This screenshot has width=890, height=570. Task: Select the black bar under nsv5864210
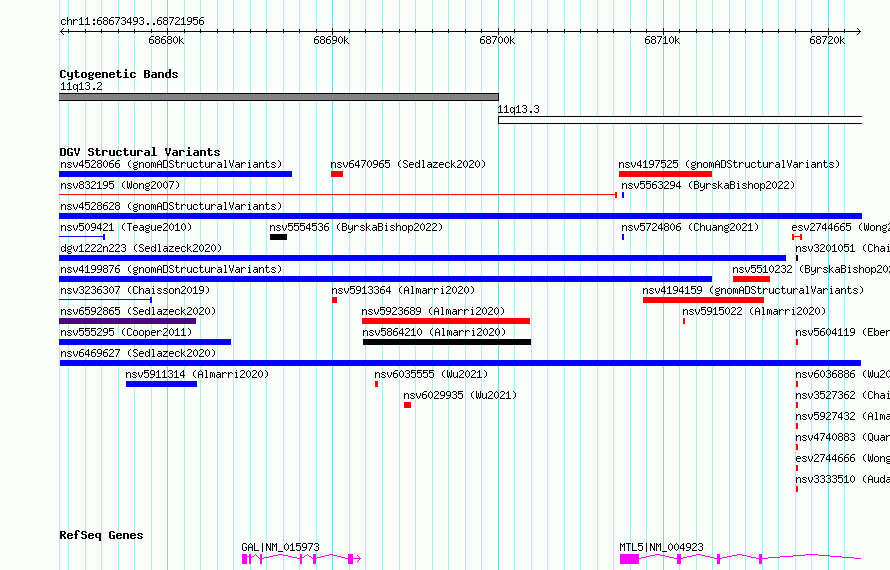(x=447, y=342)
